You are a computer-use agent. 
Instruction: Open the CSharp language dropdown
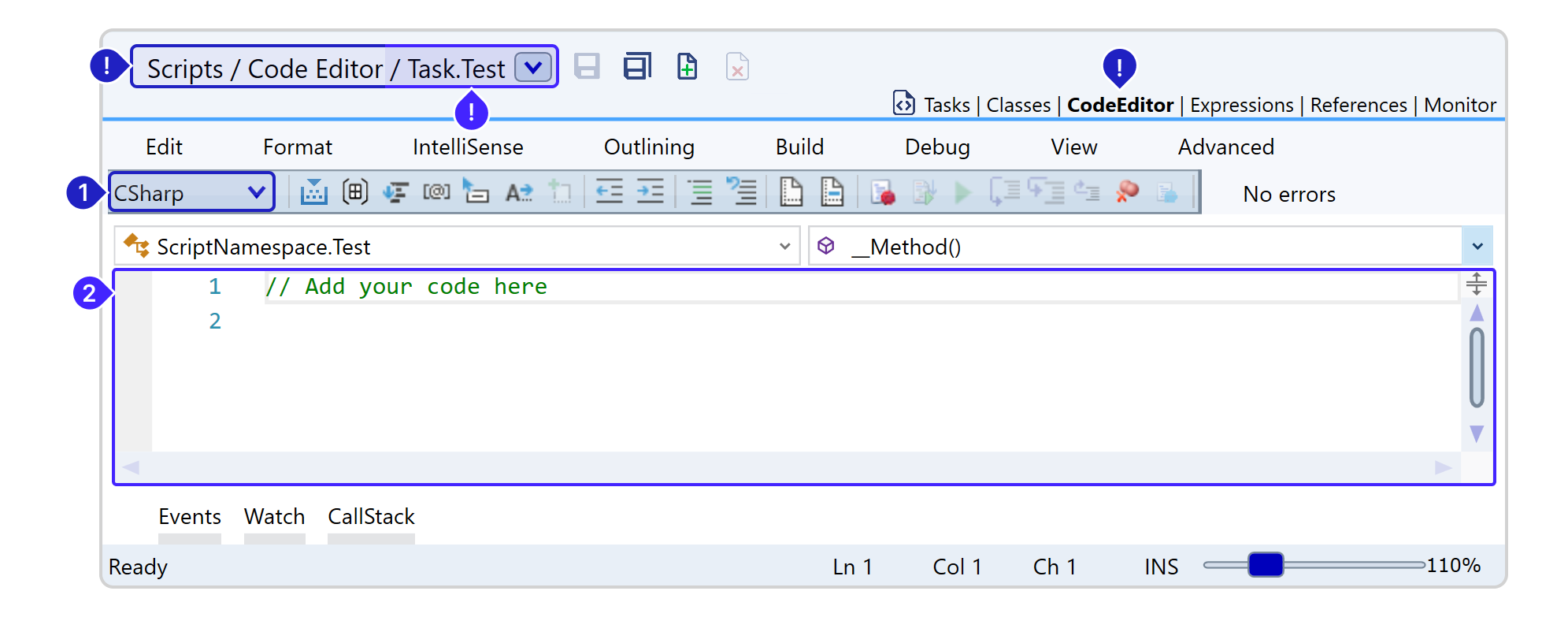click(x=191, y=192)
